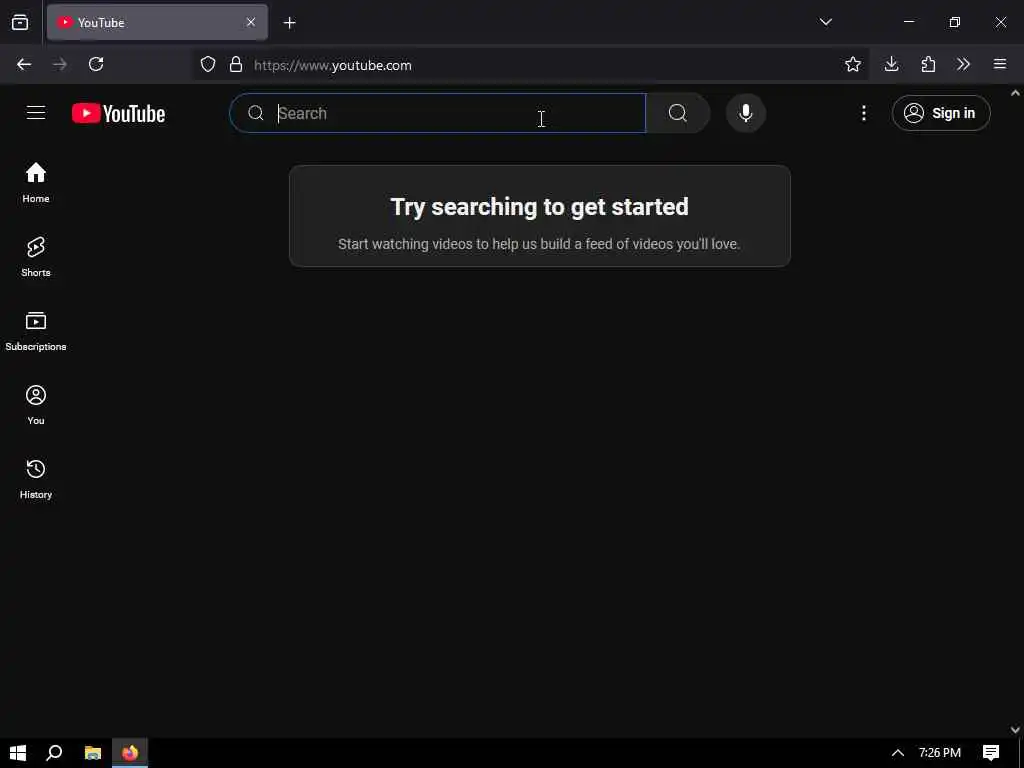
Task: Go to Home in the sidebar
Action: tap(36, 183)
